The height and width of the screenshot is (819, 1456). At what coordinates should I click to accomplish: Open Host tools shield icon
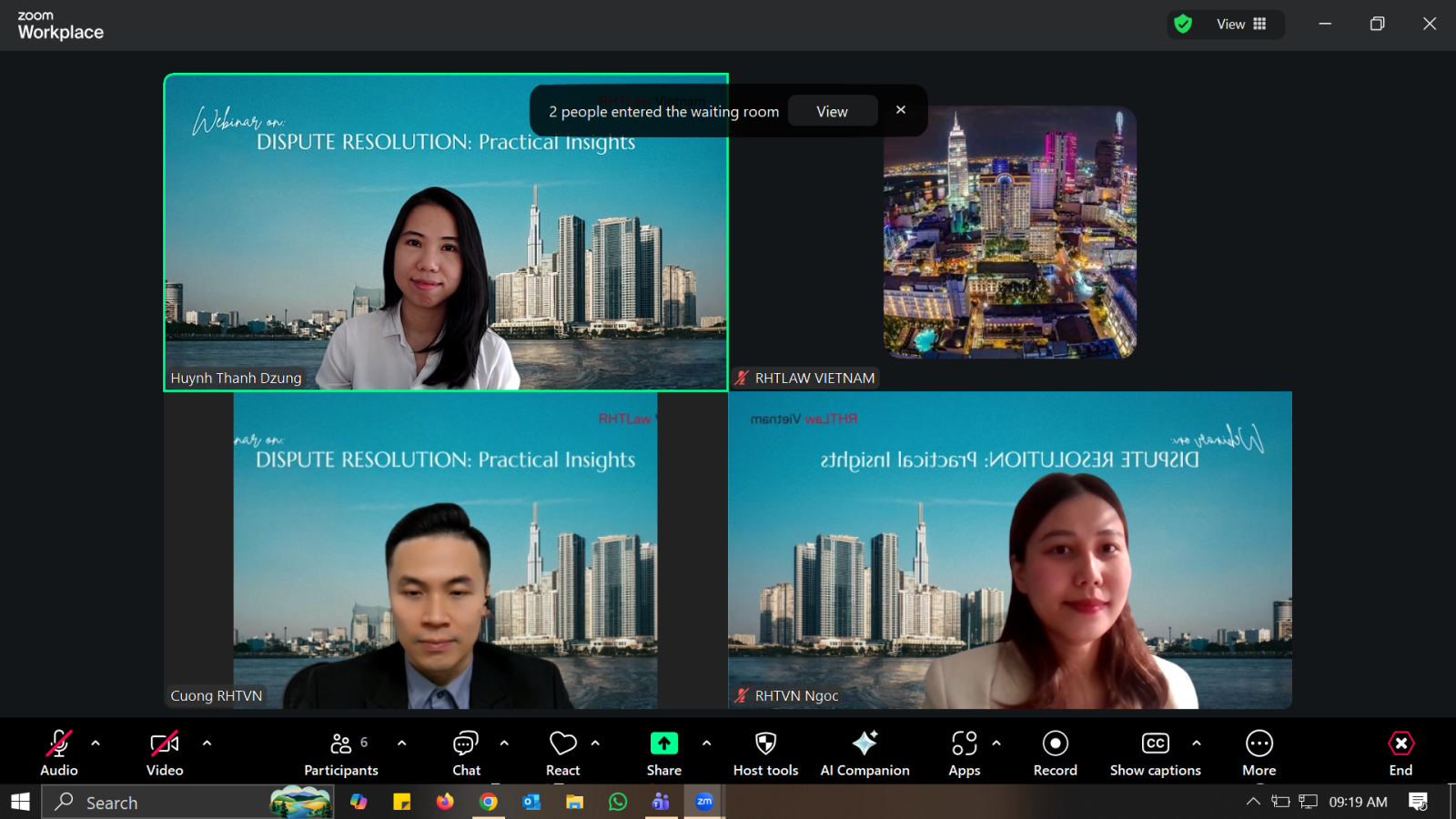(765, 753)
